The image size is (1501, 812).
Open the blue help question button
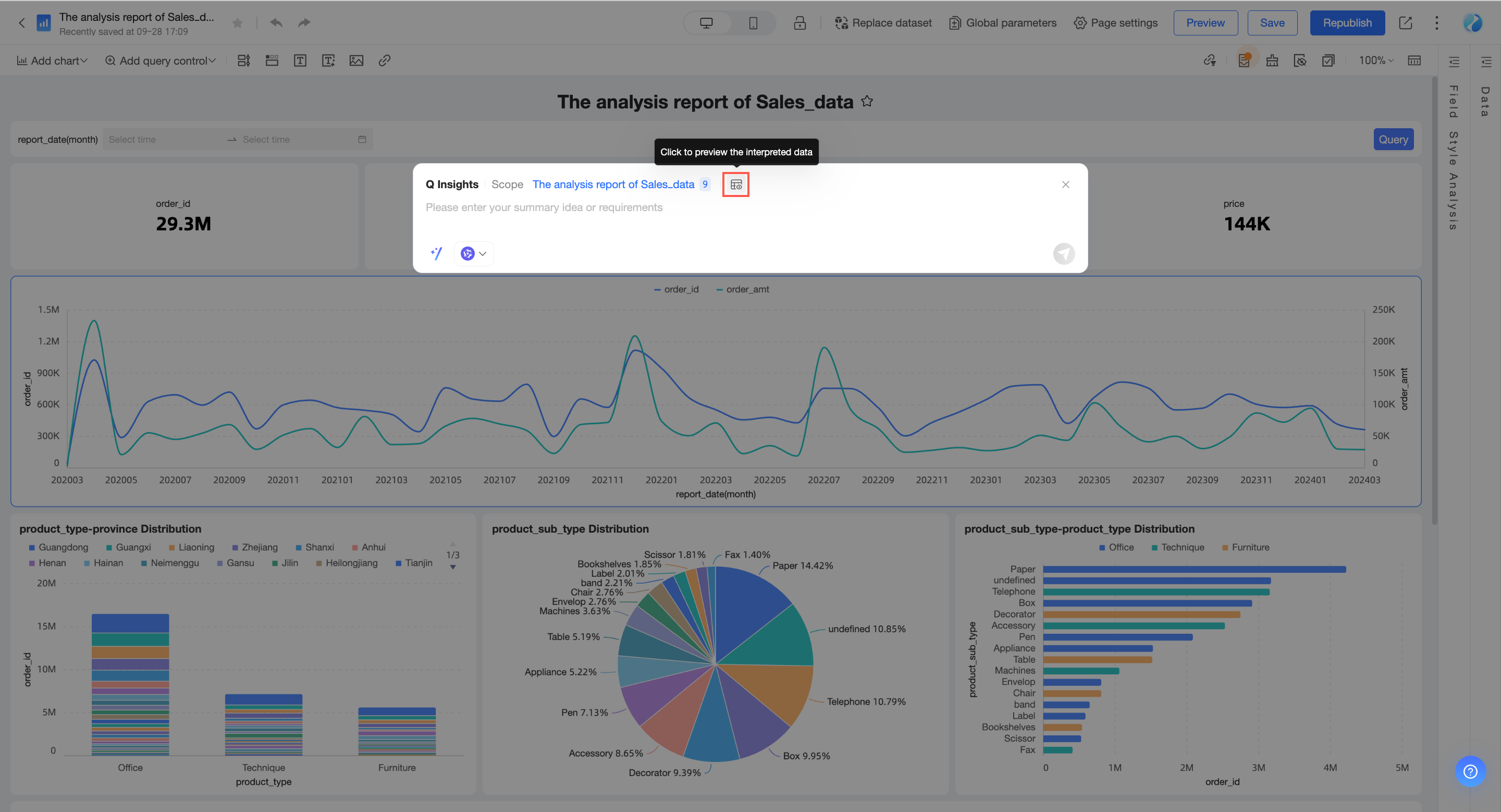(x=1470, y=771)
